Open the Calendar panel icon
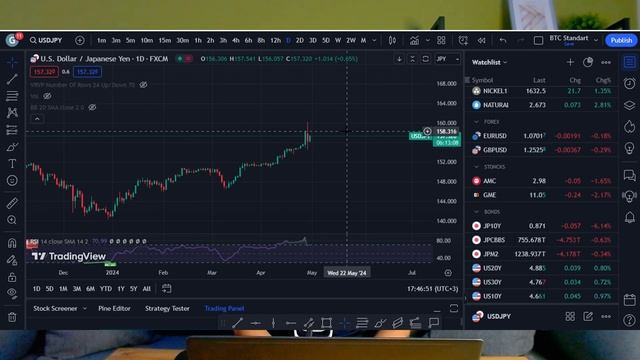This screenshot has height=360, width=640. [x=629, y=300]
